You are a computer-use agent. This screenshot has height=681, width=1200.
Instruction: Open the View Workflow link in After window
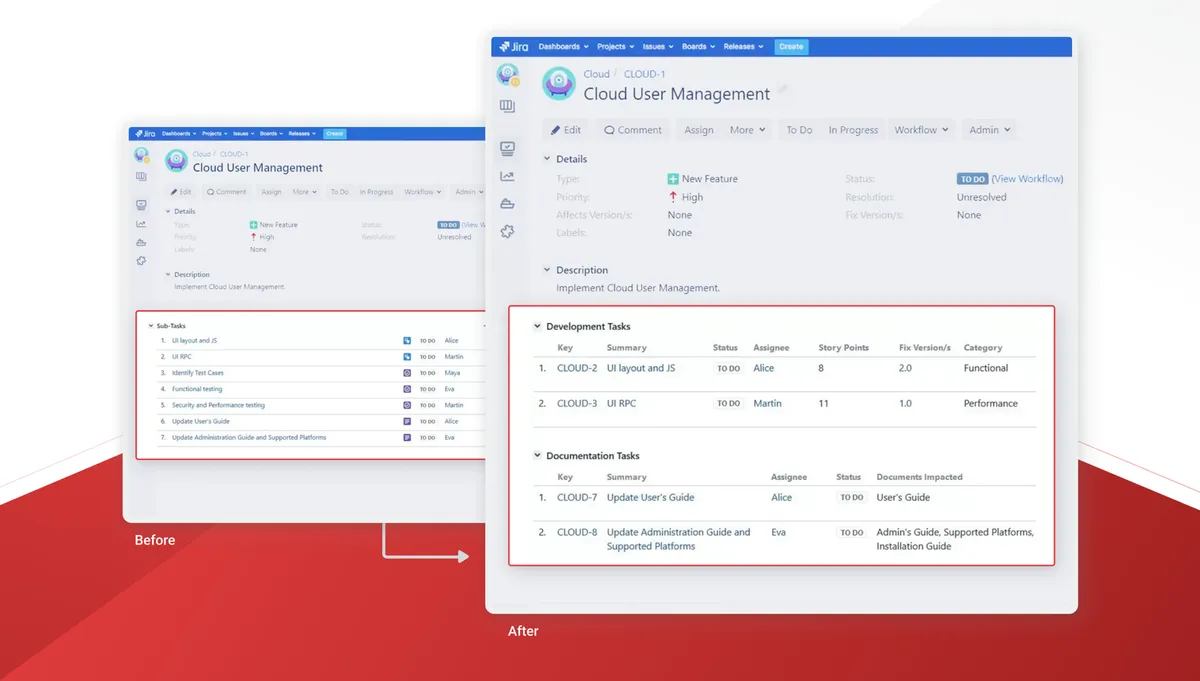(x=1028, y=179)
